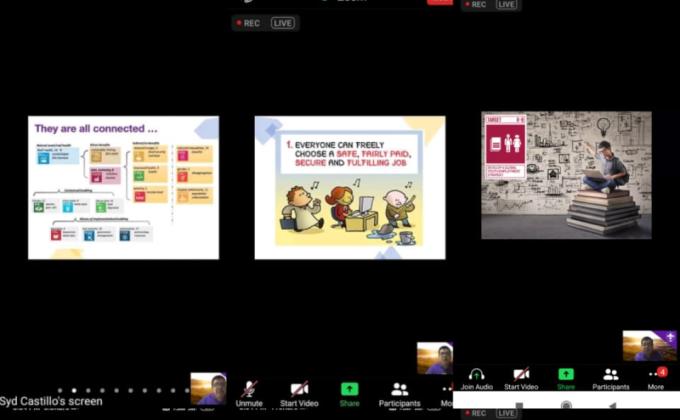
Task: Click the LIVE badge at top center
Action: click(283, 23)
